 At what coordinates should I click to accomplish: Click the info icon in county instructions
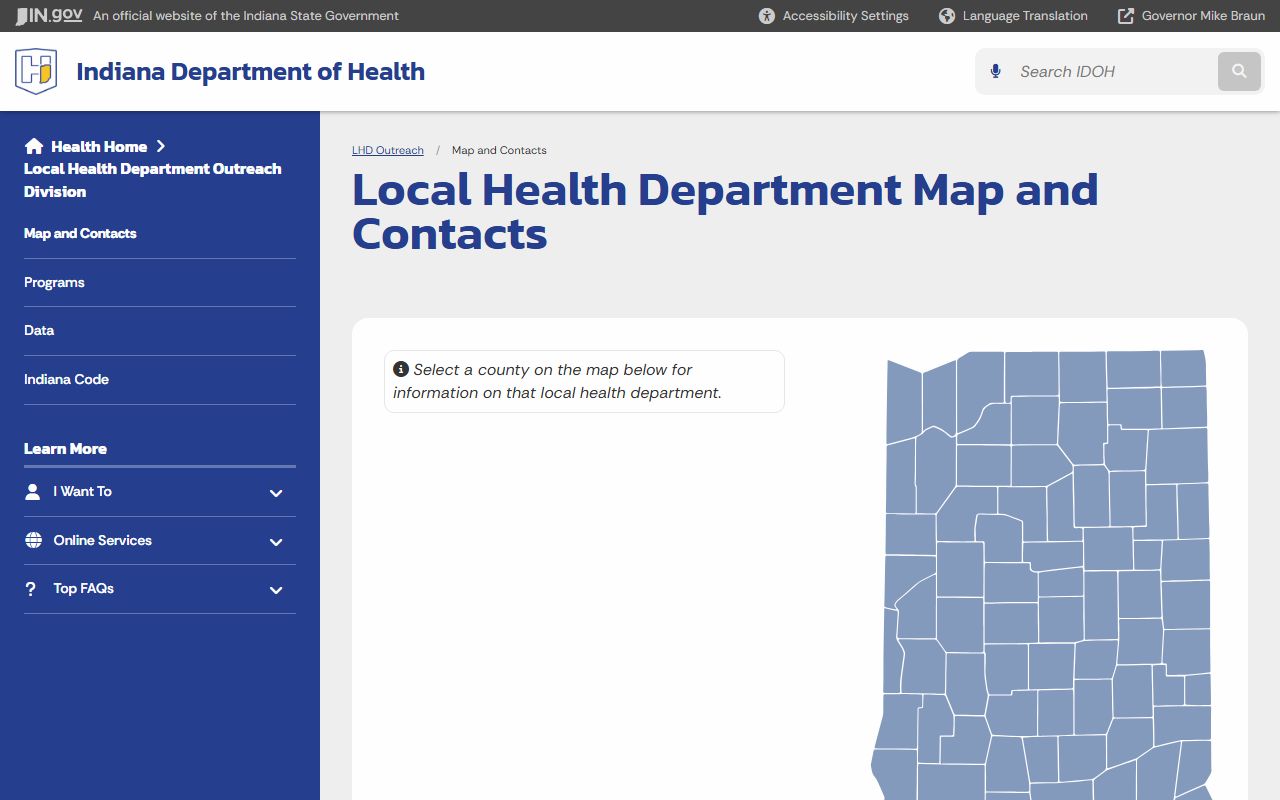(401, 369)
